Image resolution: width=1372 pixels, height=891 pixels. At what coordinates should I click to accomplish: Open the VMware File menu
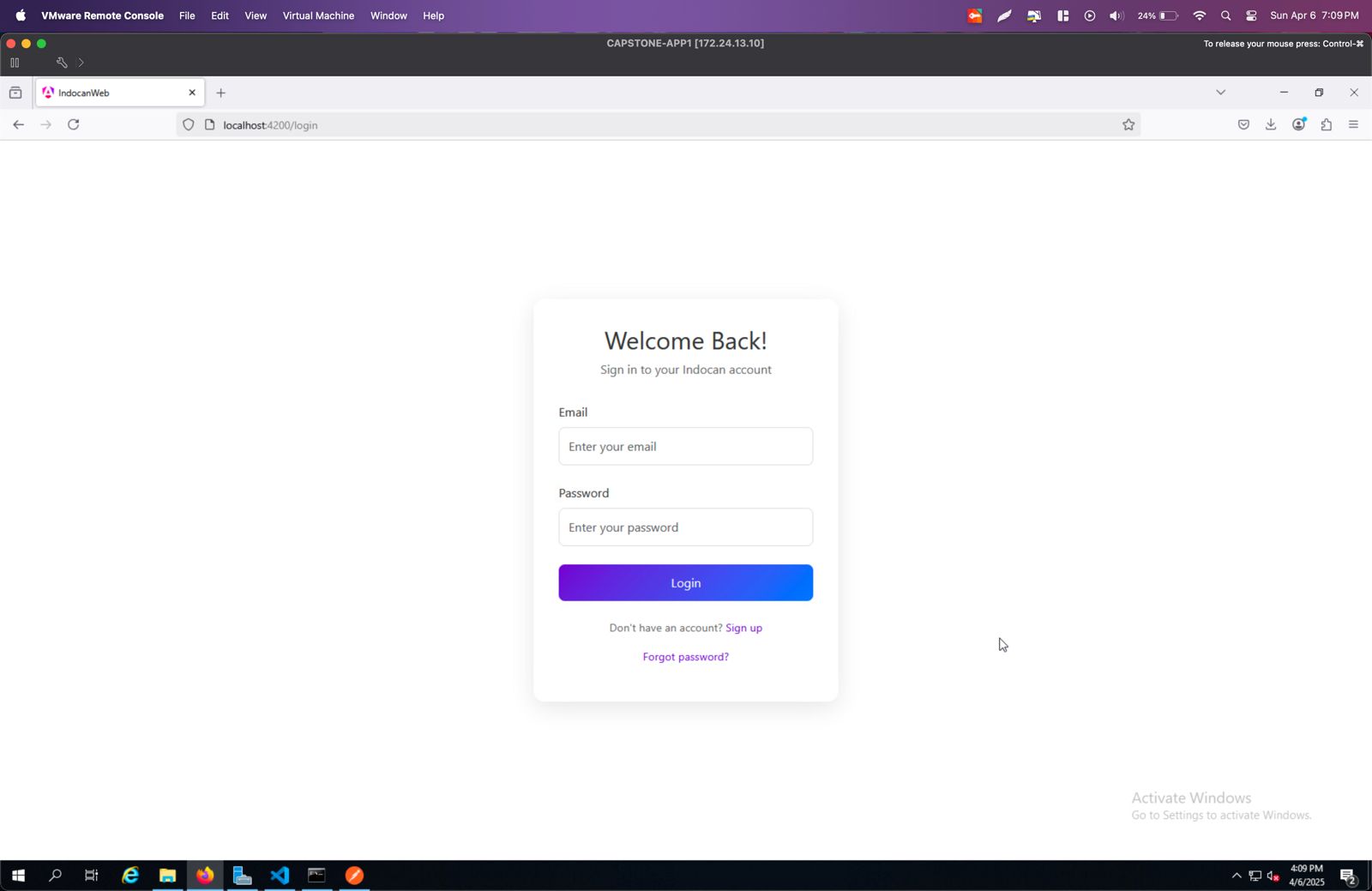pos(187,15)
